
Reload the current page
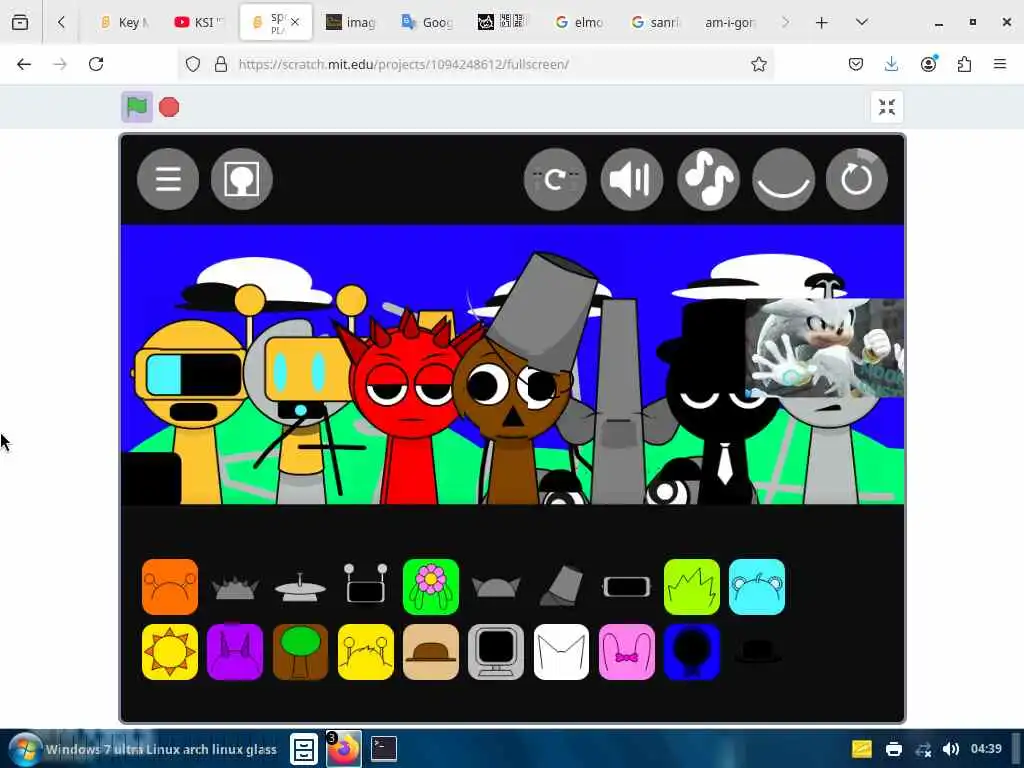click(96, 64)
